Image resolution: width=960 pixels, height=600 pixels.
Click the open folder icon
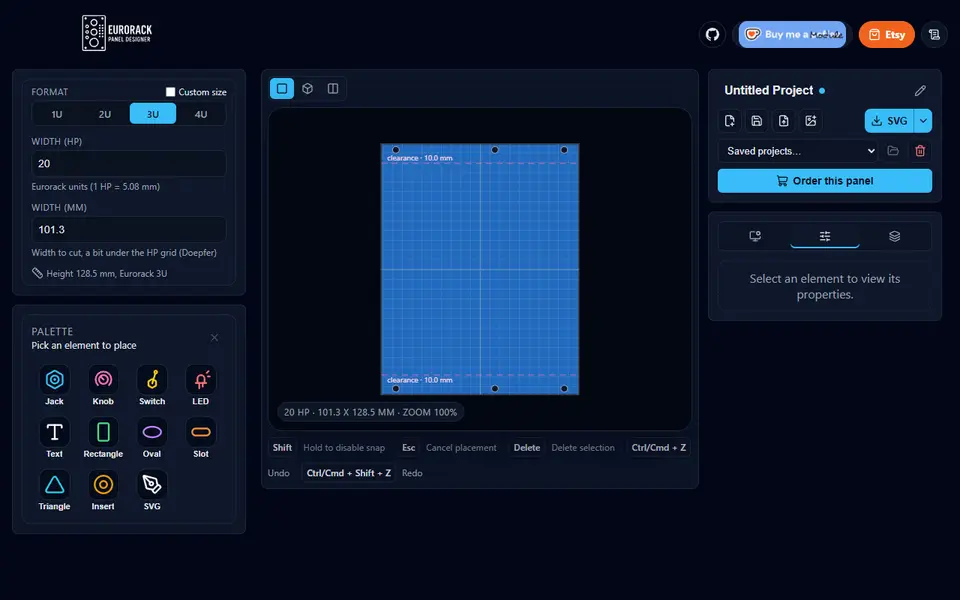tap(893, 151)
